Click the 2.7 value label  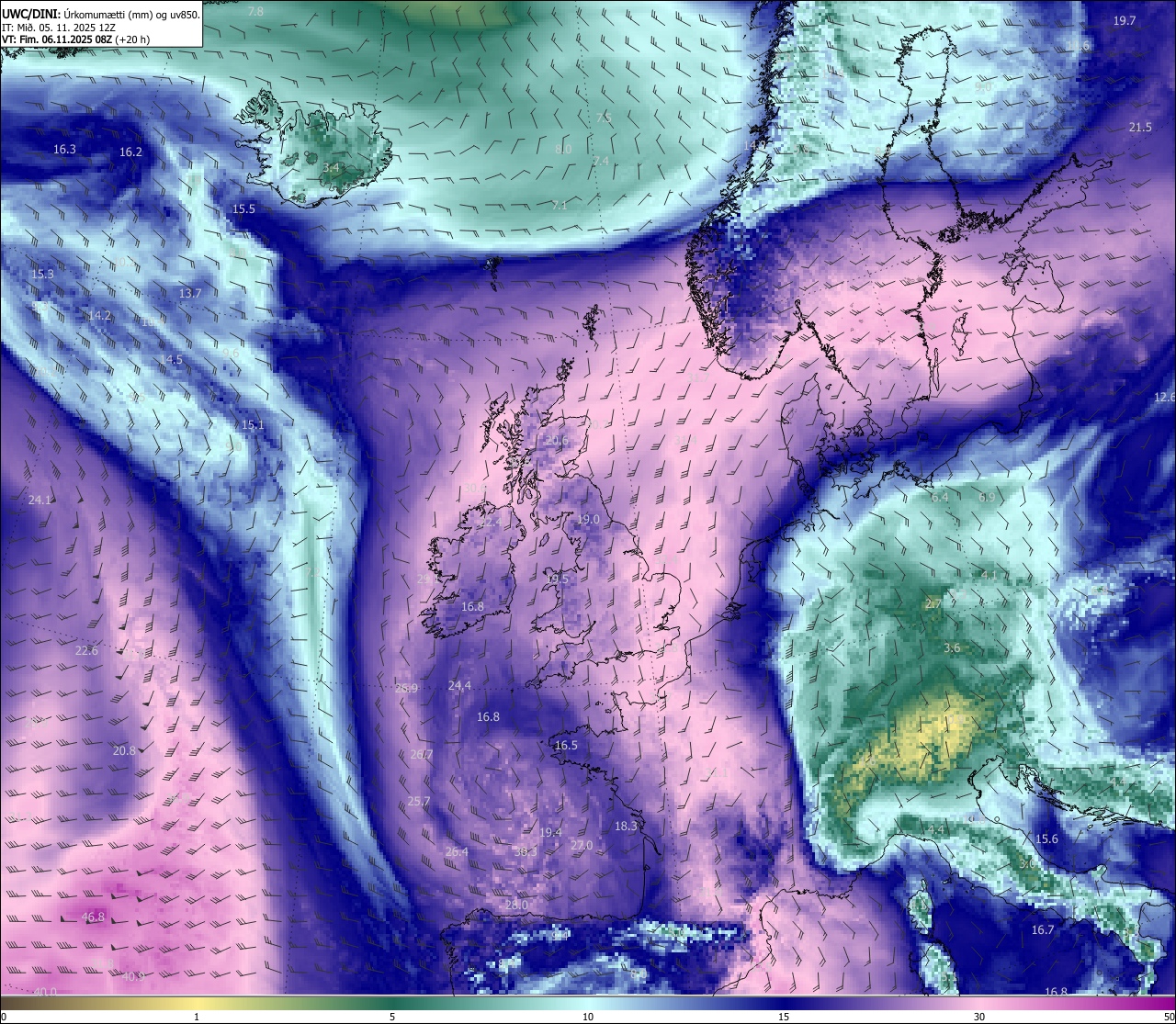click(x=933, y=603)
